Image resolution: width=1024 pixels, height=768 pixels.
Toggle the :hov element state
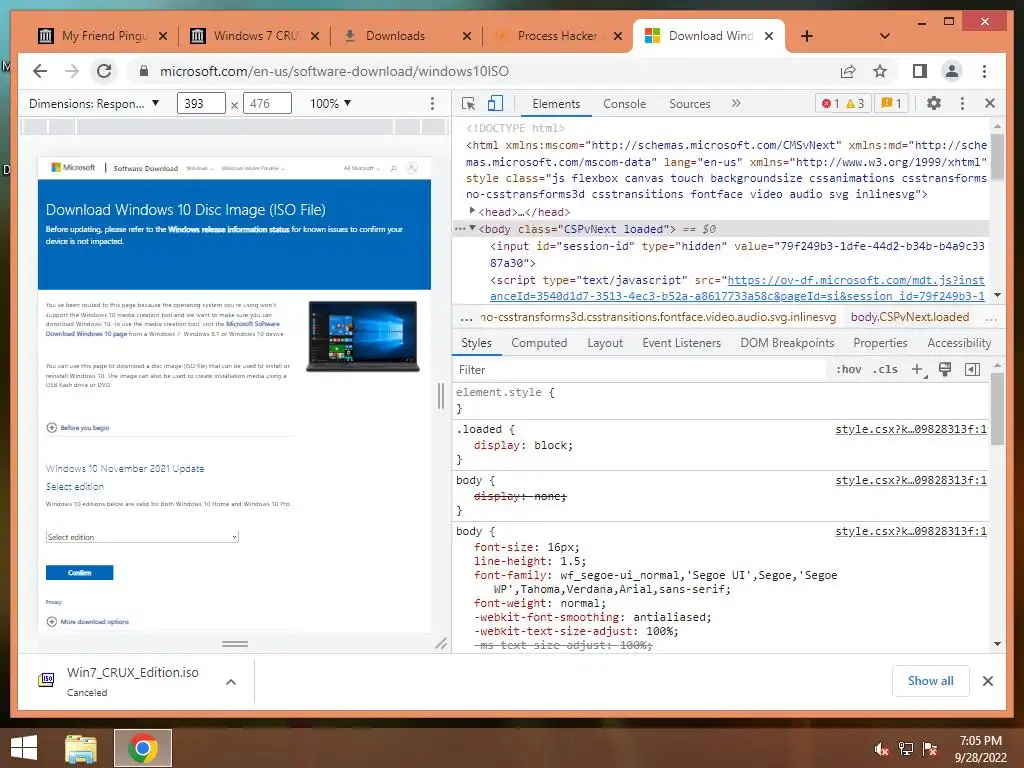[848, 370]
